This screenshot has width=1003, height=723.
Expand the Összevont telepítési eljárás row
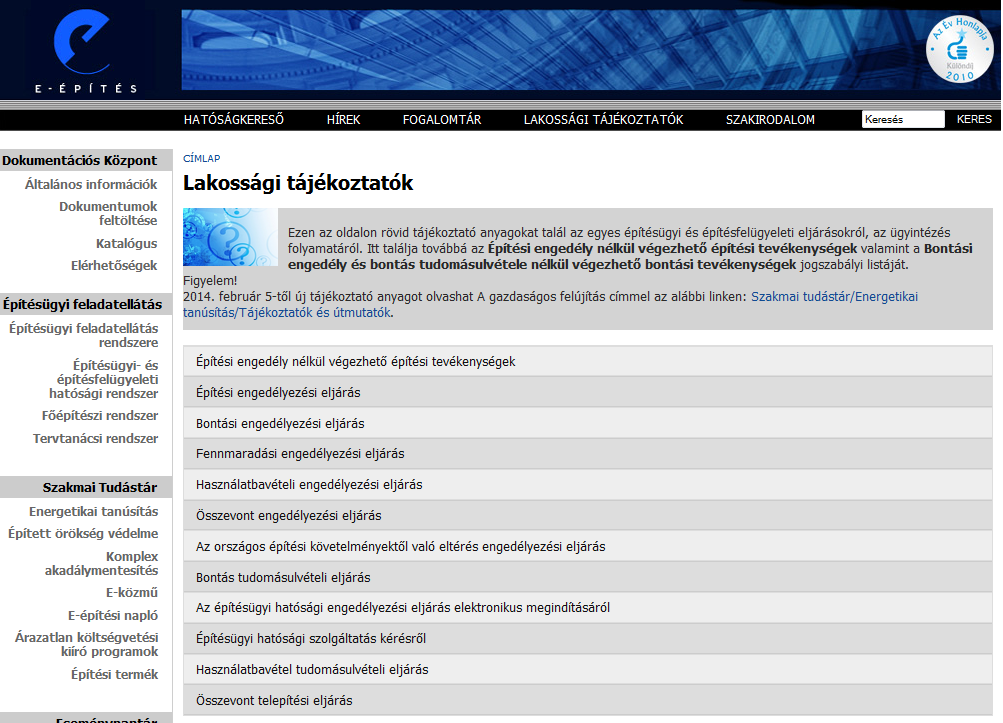tap(587, 701)
